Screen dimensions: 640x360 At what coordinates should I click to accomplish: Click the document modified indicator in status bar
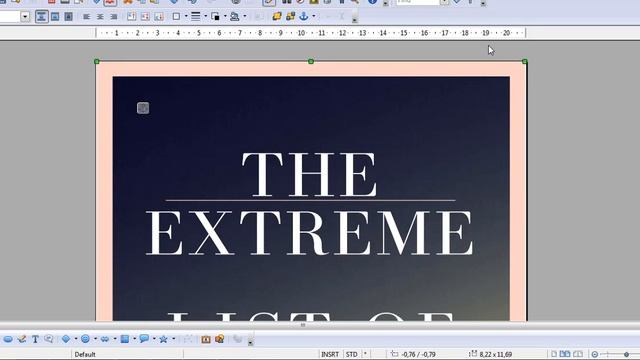pyautogui.click(x=365, y=354)
